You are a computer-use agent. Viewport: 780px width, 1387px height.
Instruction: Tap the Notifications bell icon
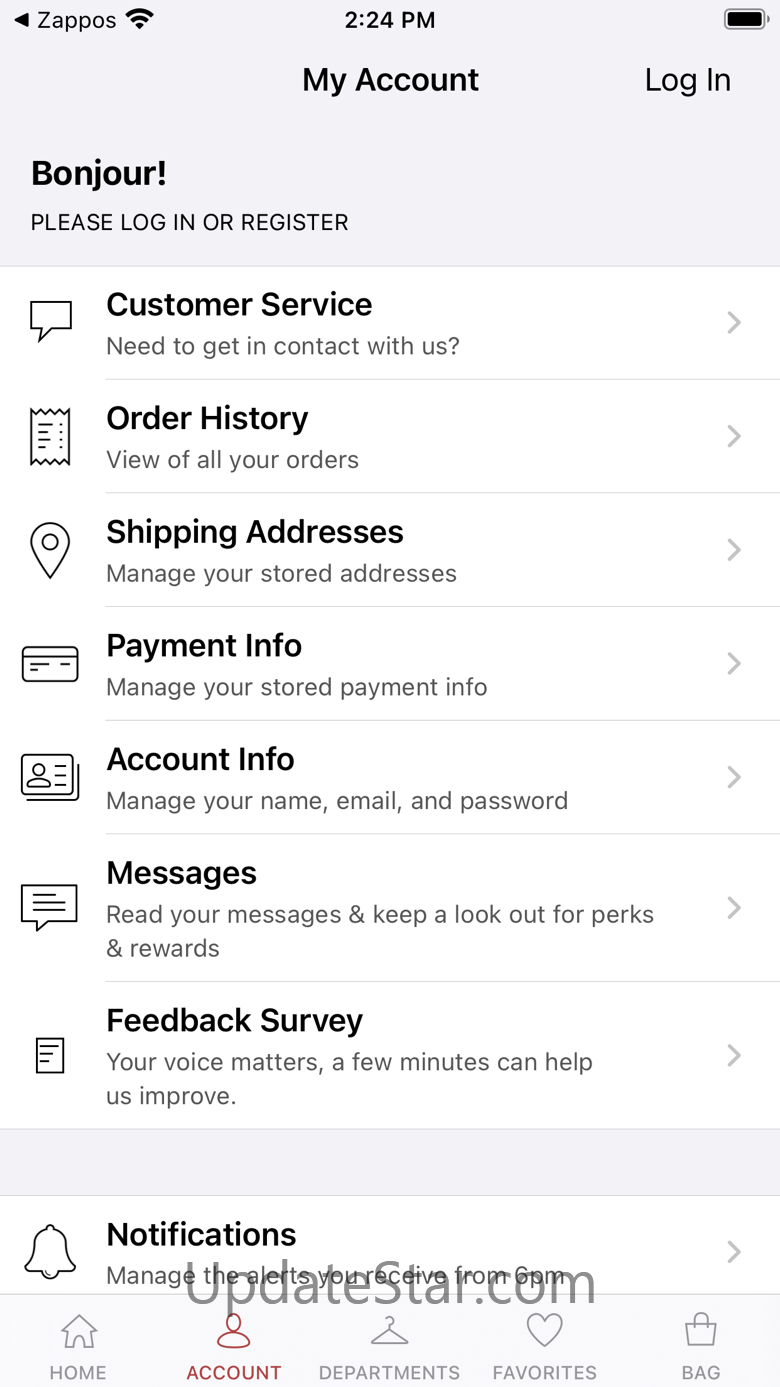pyautogui.click(x=50, y=1251)
